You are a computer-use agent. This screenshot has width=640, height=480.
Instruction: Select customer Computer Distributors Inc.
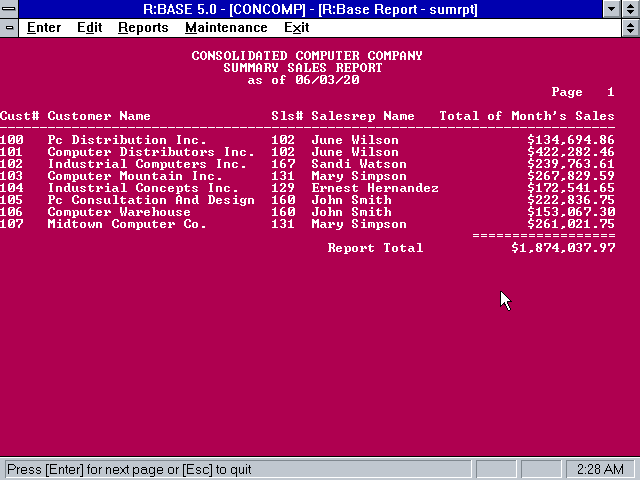[151, 152]
